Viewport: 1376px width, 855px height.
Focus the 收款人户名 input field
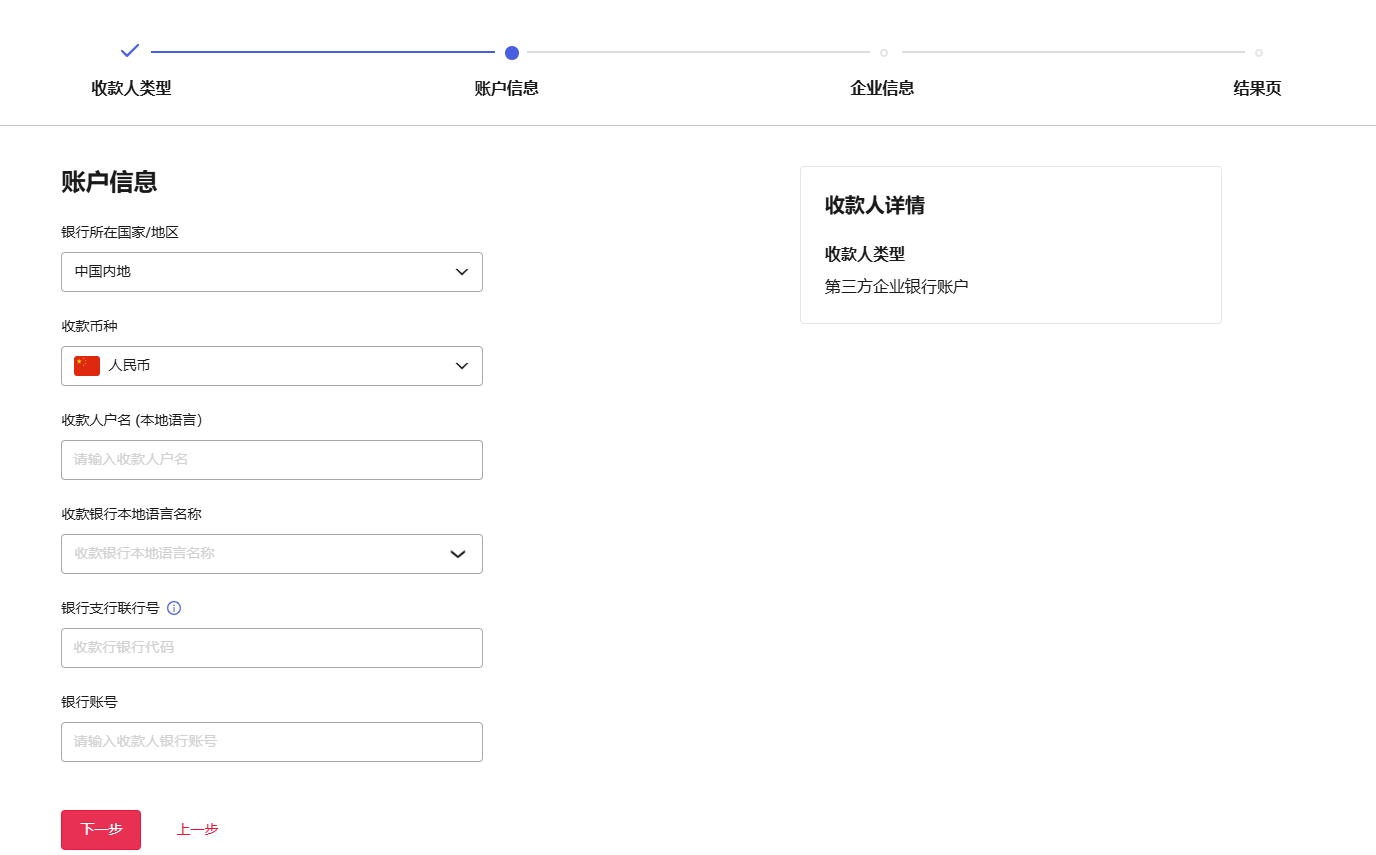[271, 460]
